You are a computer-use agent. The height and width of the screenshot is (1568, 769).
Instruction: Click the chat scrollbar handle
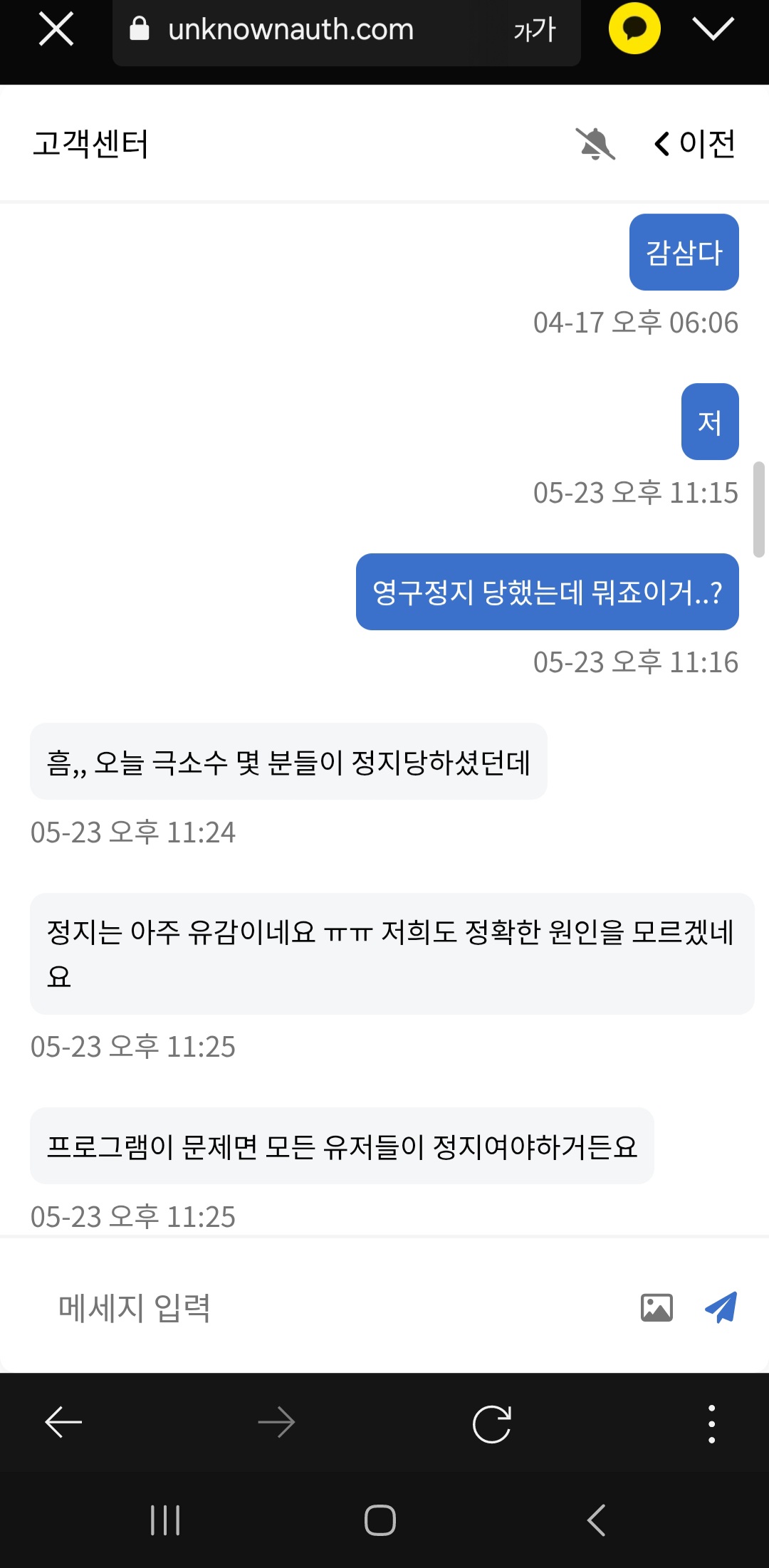tap(759, 509)
